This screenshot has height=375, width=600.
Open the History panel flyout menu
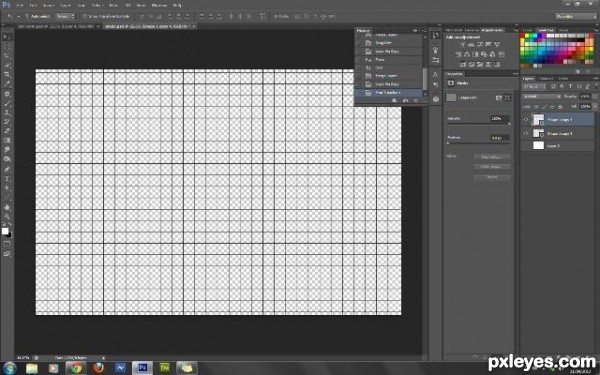point(424,30)
